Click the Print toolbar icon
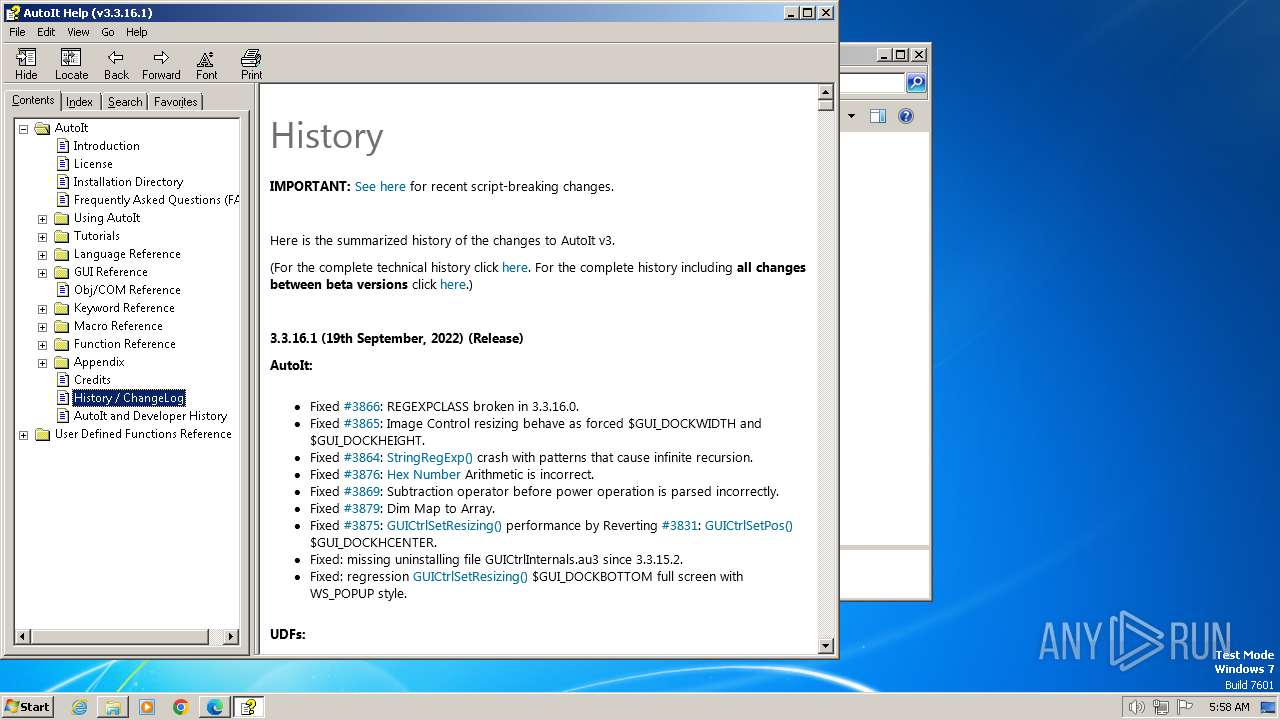The image size is (1280, 720). (251, 64)
